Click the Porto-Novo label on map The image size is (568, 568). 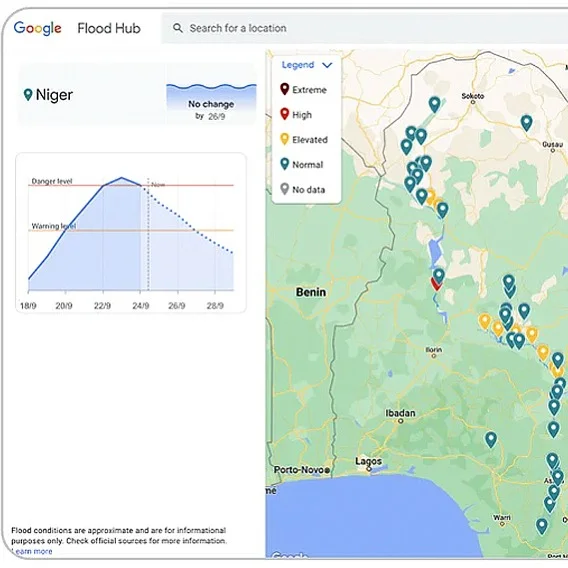coord(300,470)
